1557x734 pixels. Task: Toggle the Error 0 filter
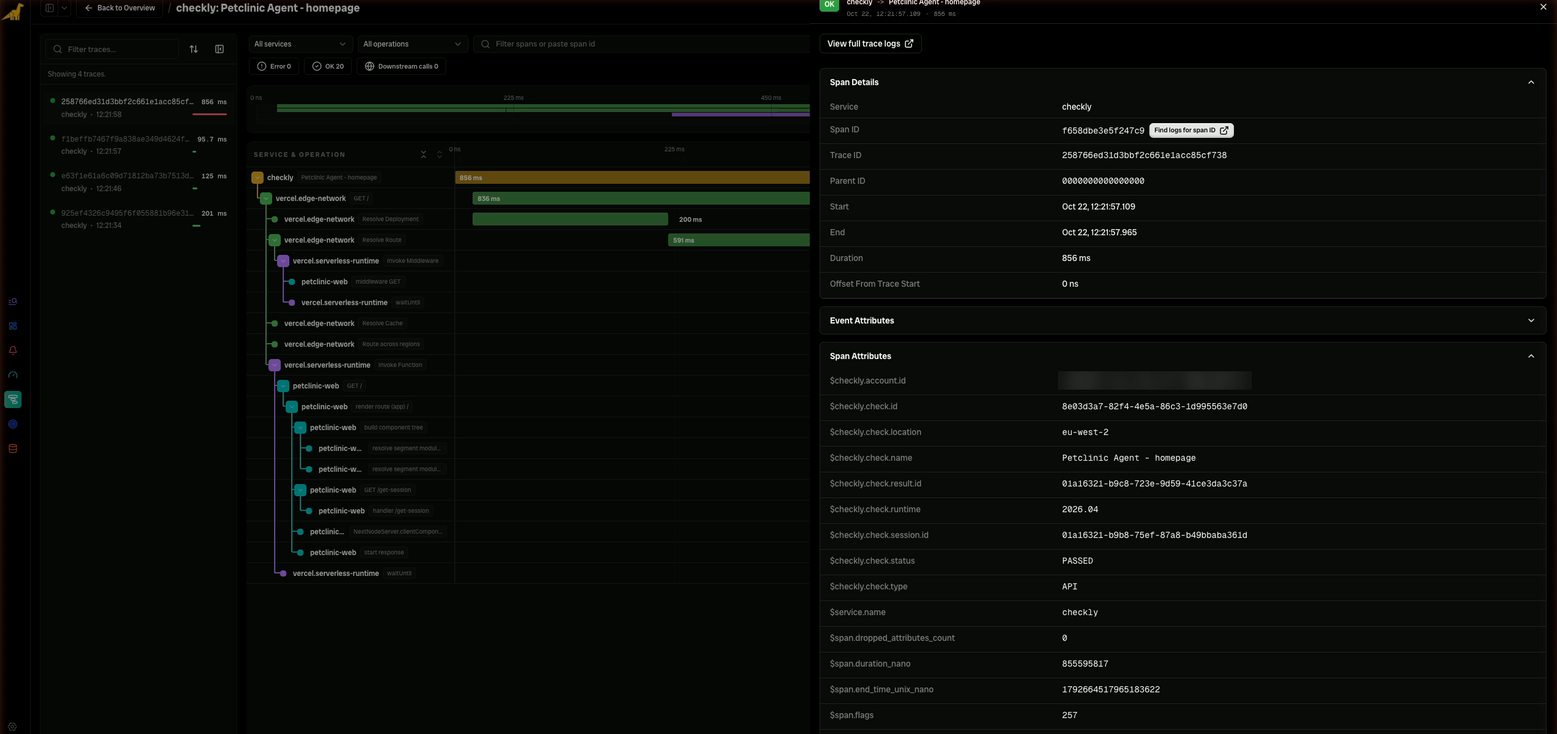[274, 66]
